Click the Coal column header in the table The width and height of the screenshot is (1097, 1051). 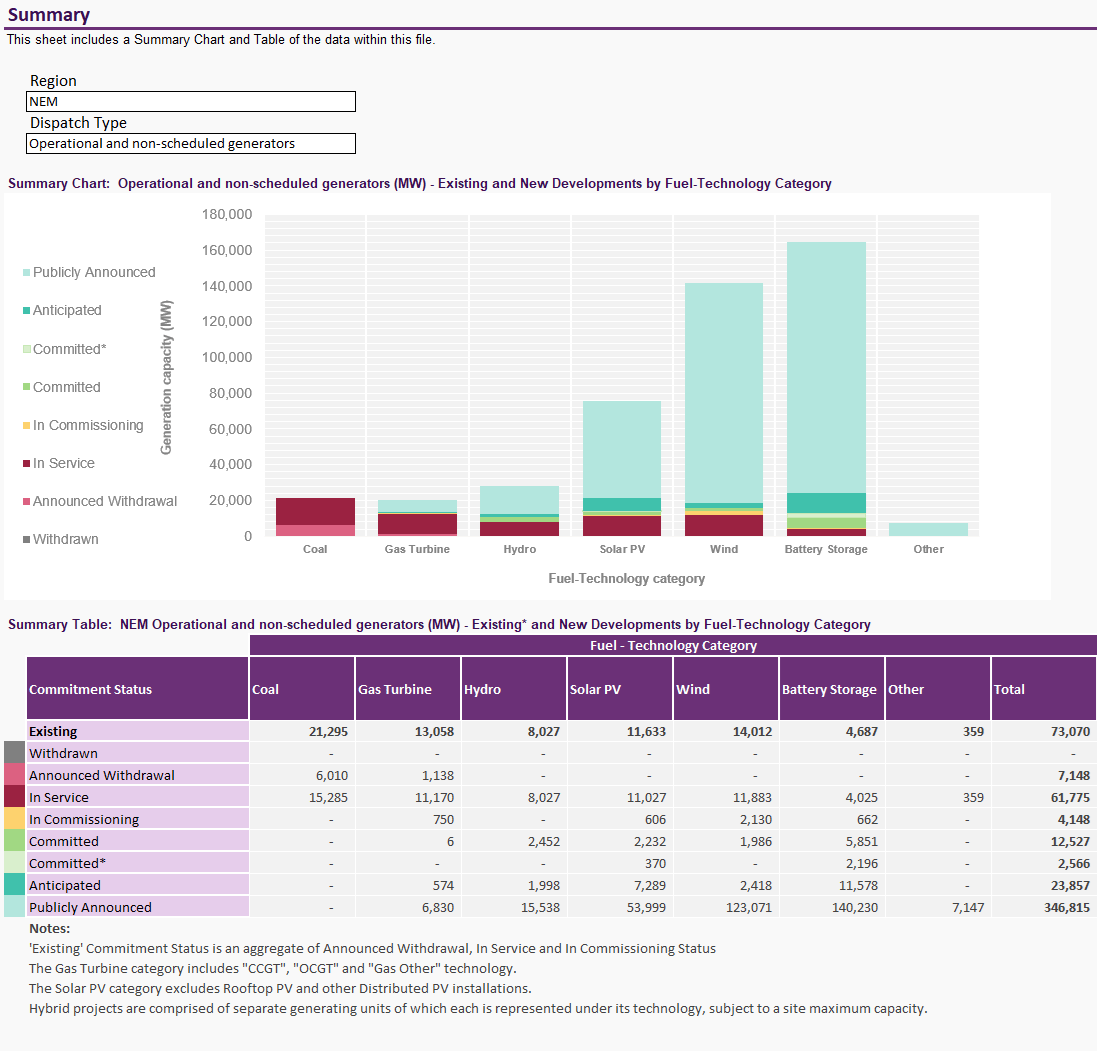301,689
